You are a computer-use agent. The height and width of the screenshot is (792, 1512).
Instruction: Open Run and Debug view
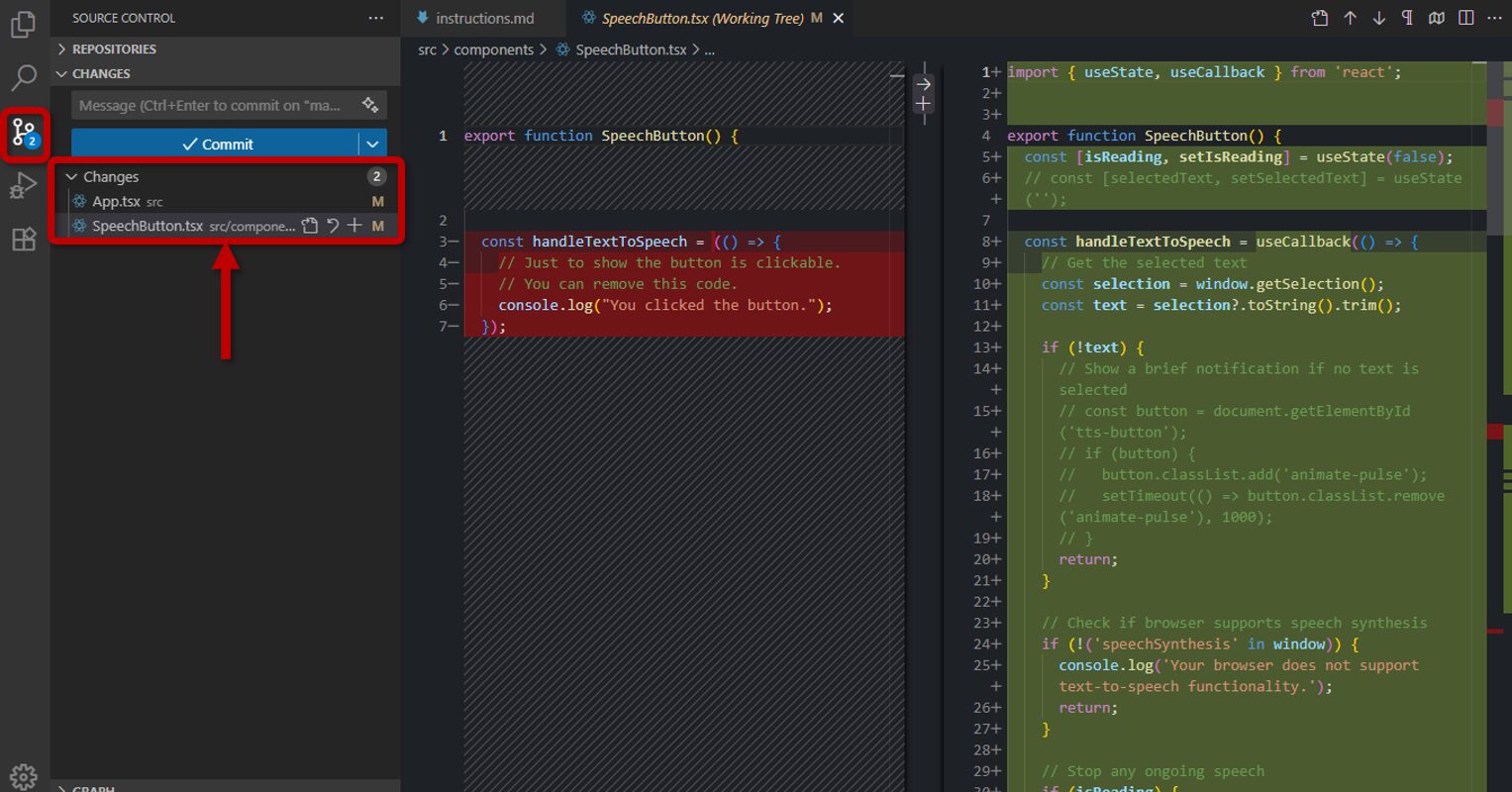(x=24, y=185)
